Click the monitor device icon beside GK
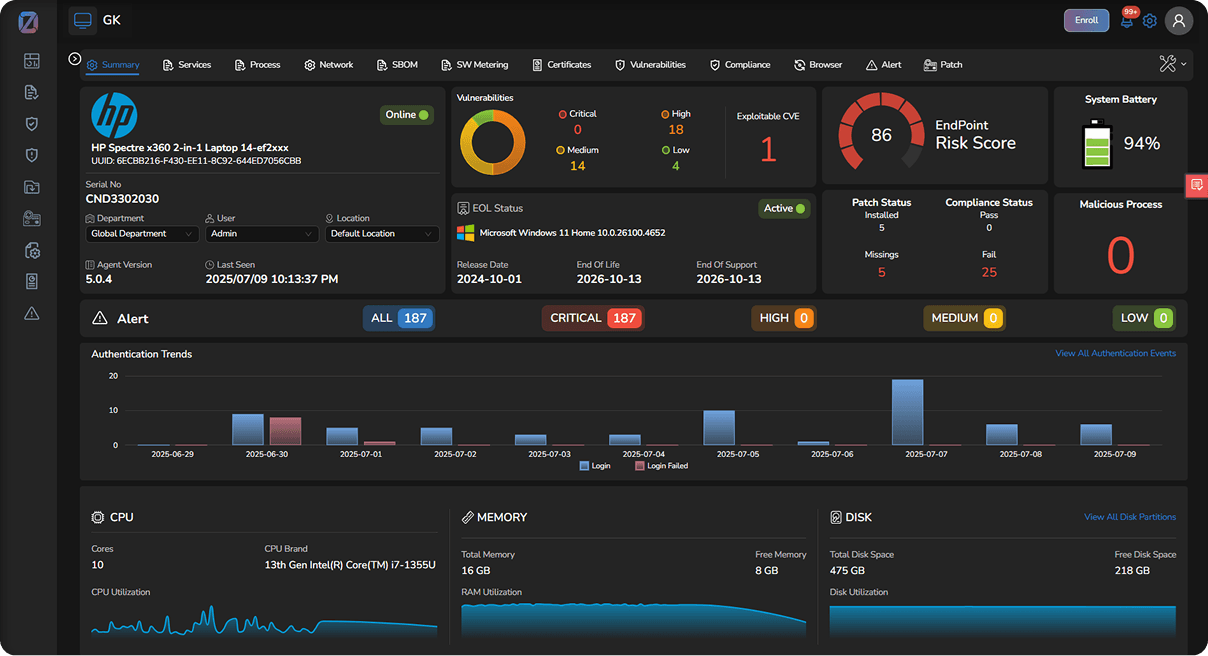The height and width of the screenshot is (656, 1208). 83,20
